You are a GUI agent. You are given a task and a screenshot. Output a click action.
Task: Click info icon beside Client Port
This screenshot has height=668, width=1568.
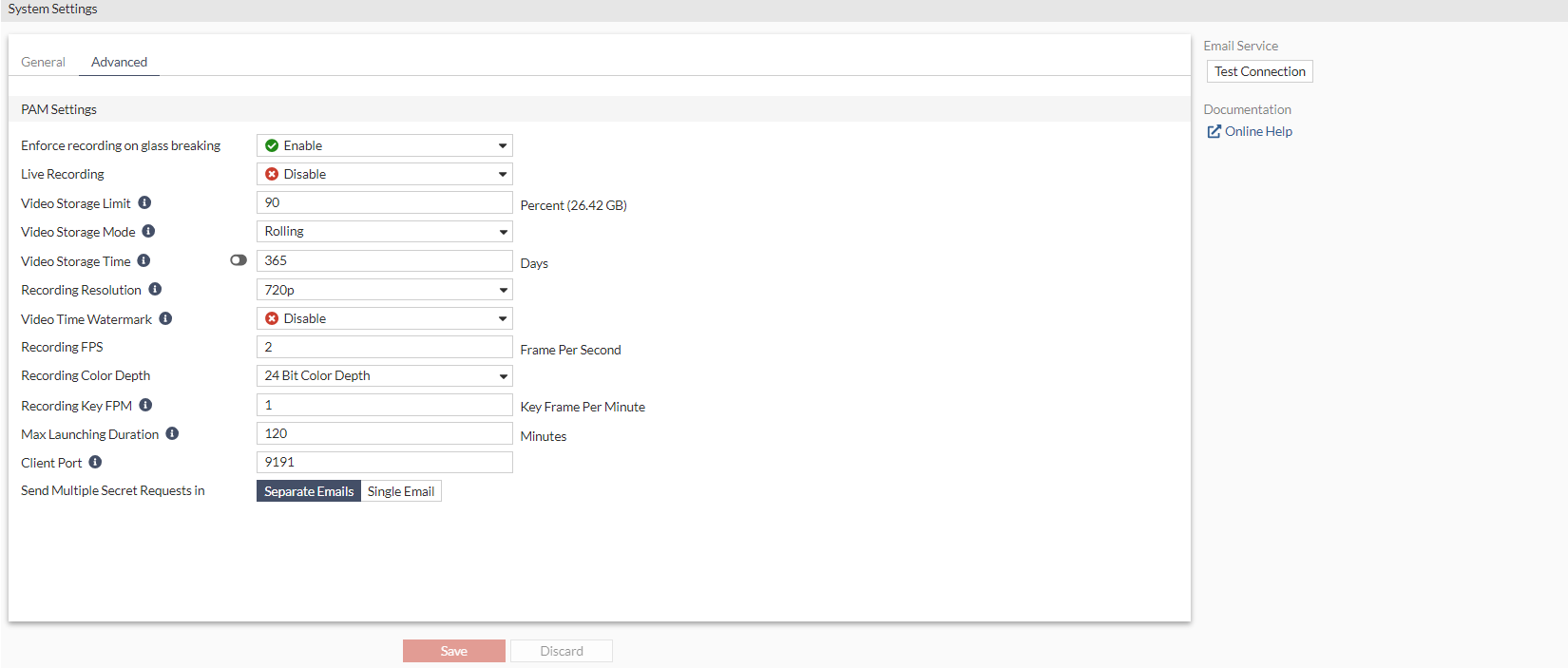pos(95,462)
